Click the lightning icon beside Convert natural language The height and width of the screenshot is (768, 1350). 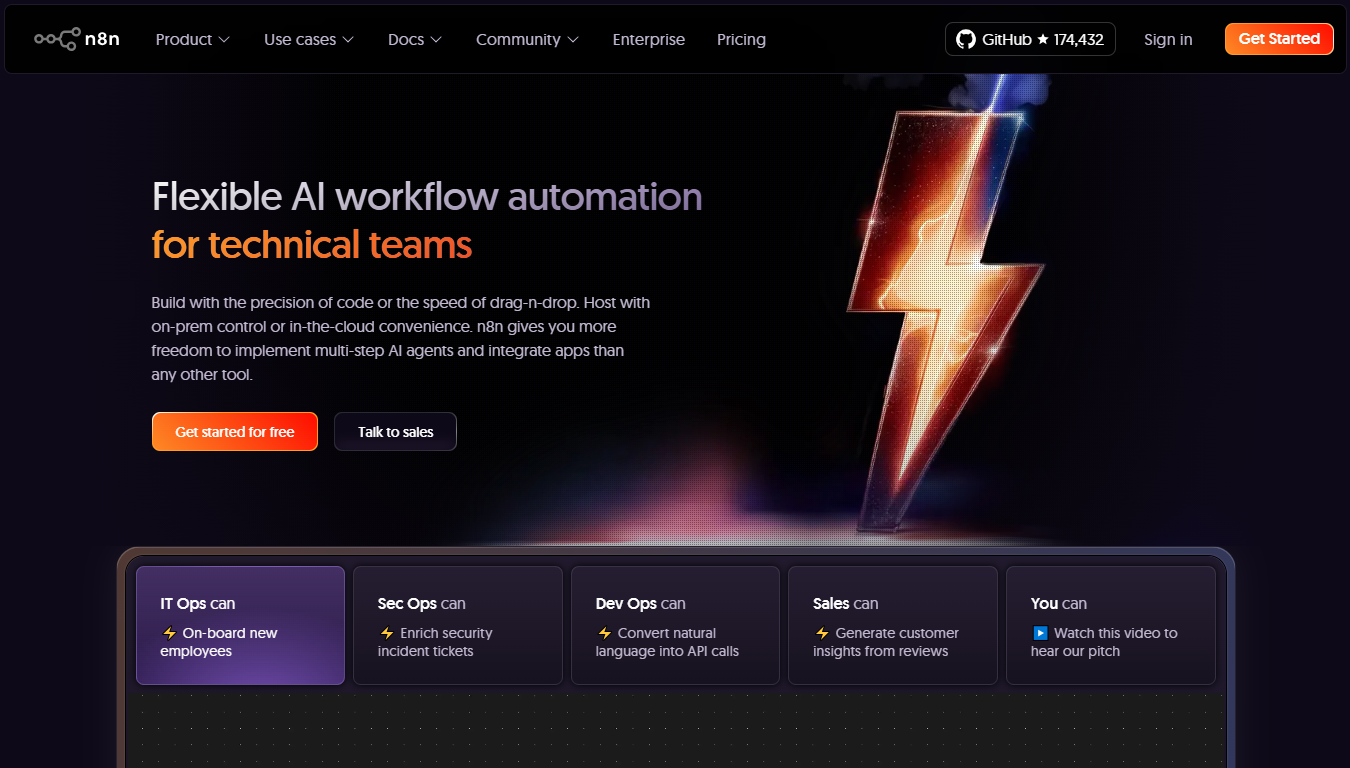pyautogui.click(x=604, y=633)
